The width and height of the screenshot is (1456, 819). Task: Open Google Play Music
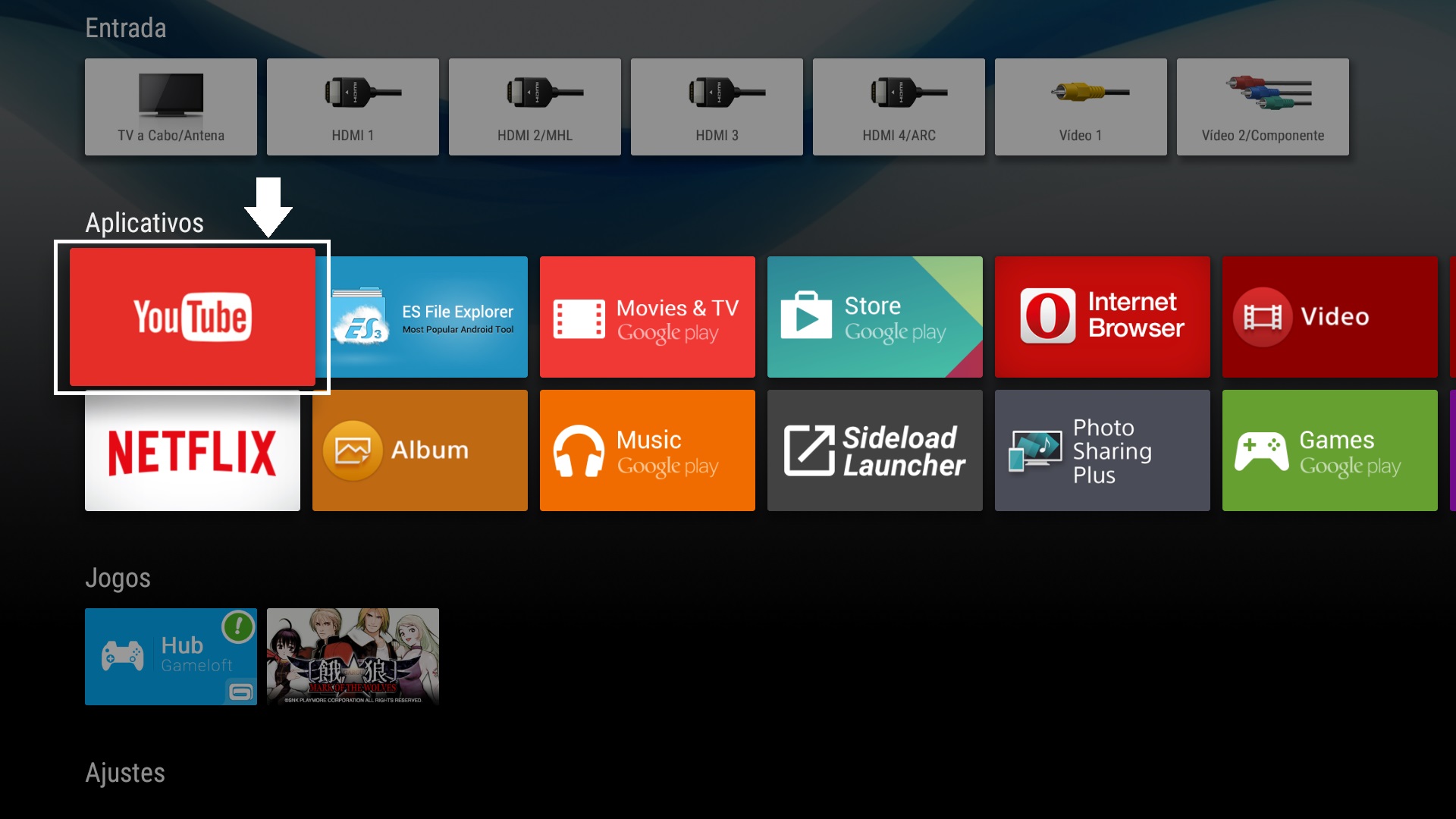coord(648,450)
